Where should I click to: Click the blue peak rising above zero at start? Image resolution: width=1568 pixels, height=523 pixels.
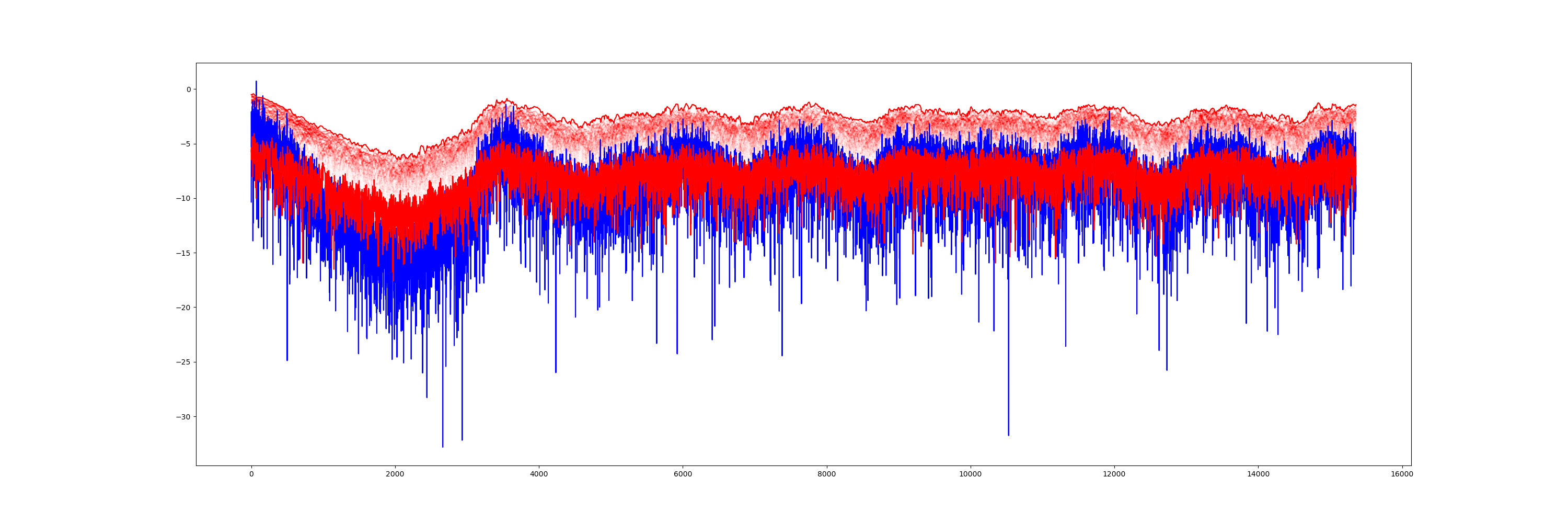[256, 82]
